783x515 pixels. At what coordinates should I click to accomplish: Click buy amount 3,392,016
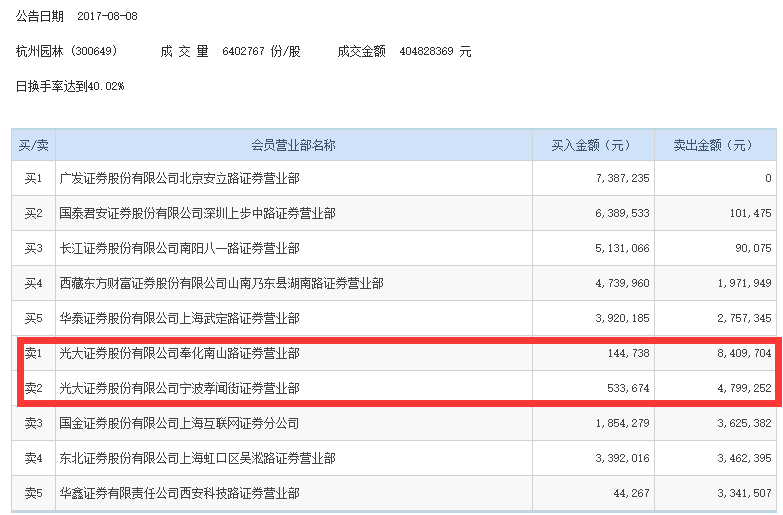[623, 458]
